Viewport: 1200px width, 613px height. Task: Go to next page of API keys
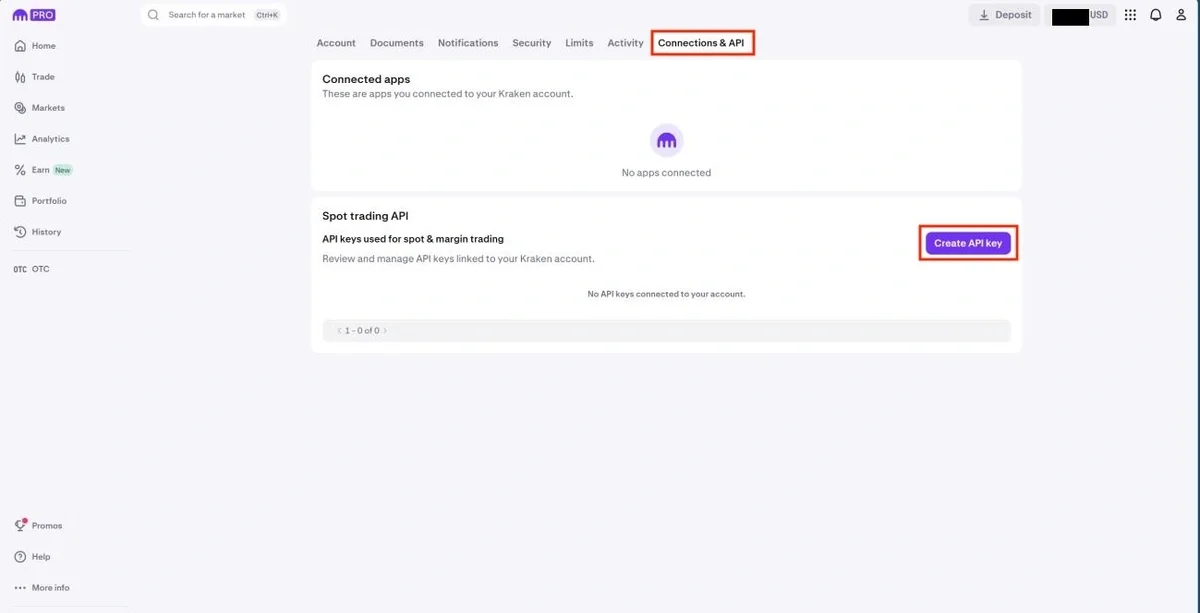tap(385, 330)
